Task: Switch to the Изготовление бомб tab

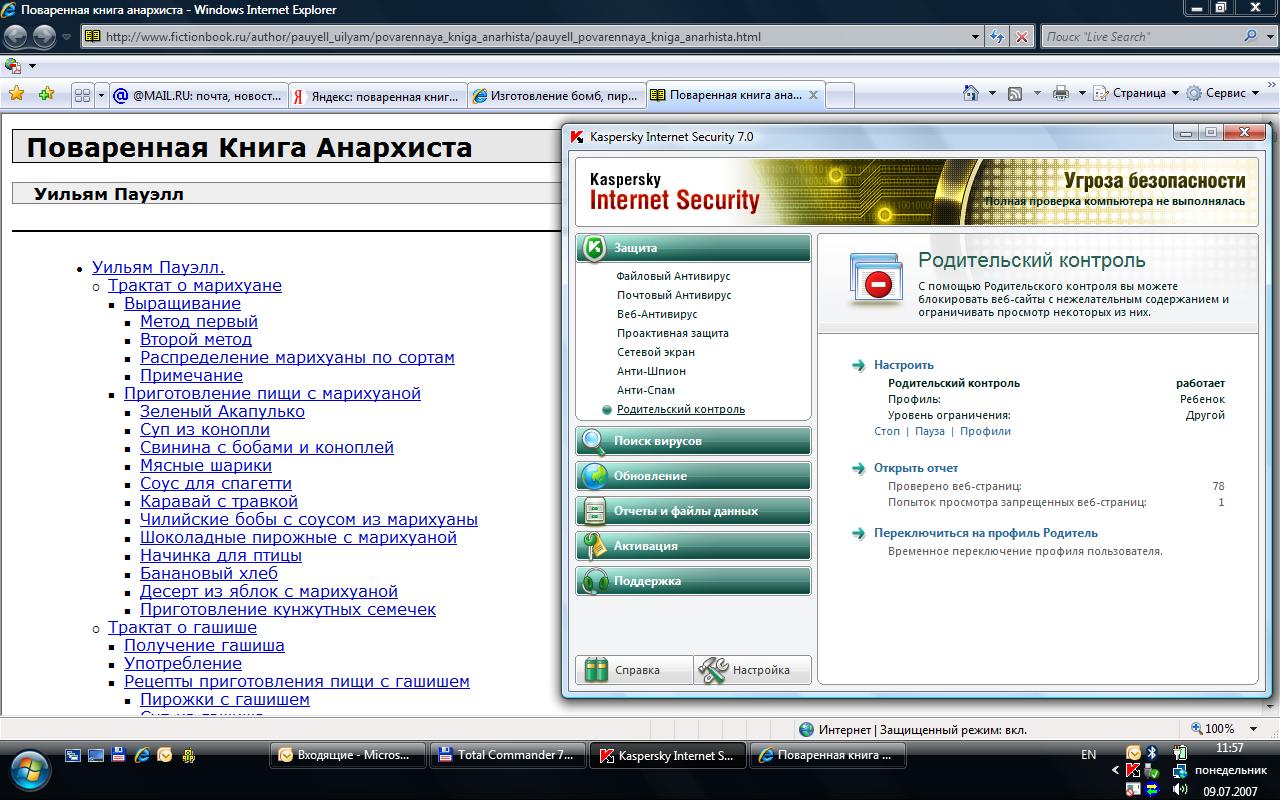Action: pos(556,95)
